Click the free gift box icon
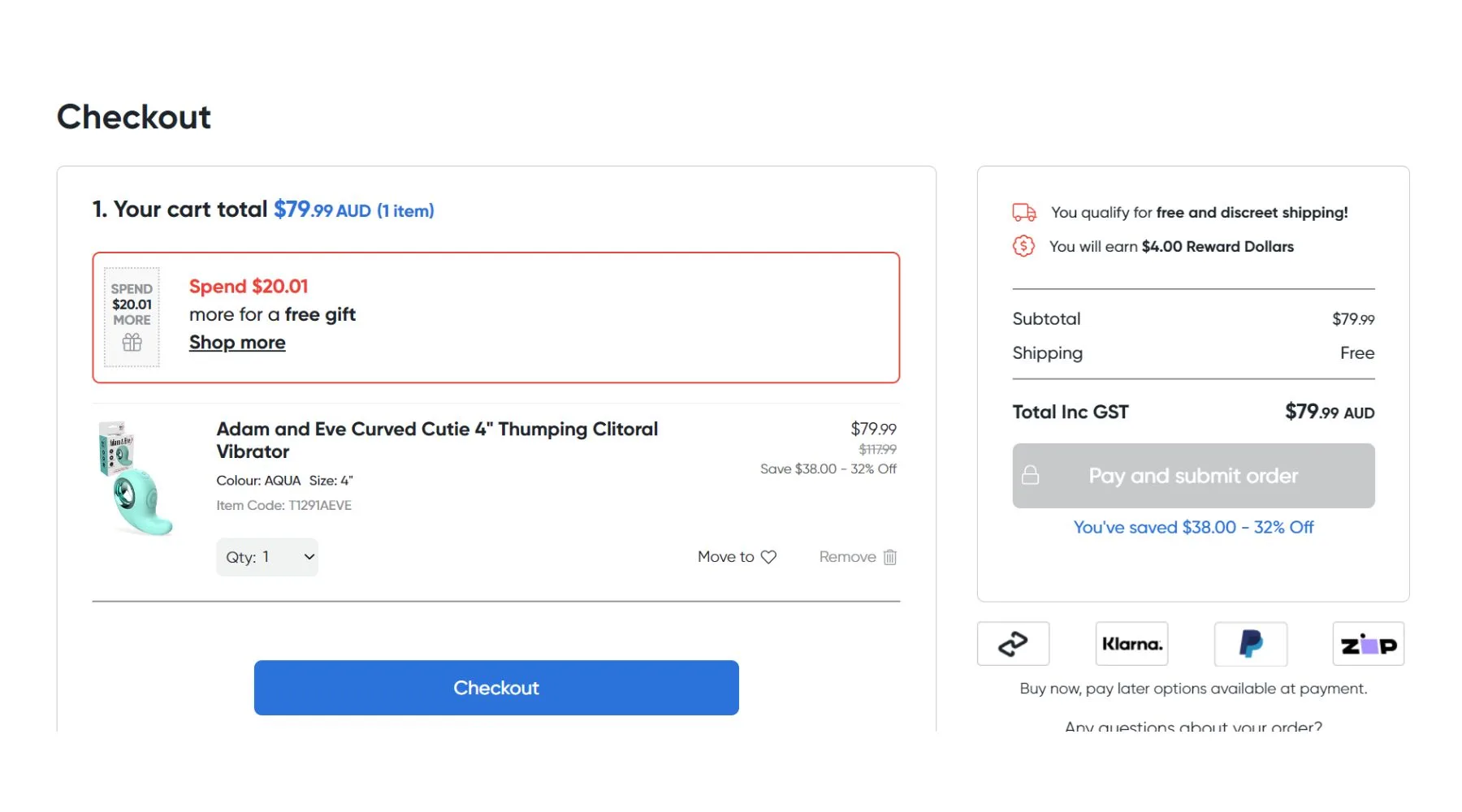 [x=132, y=343]
